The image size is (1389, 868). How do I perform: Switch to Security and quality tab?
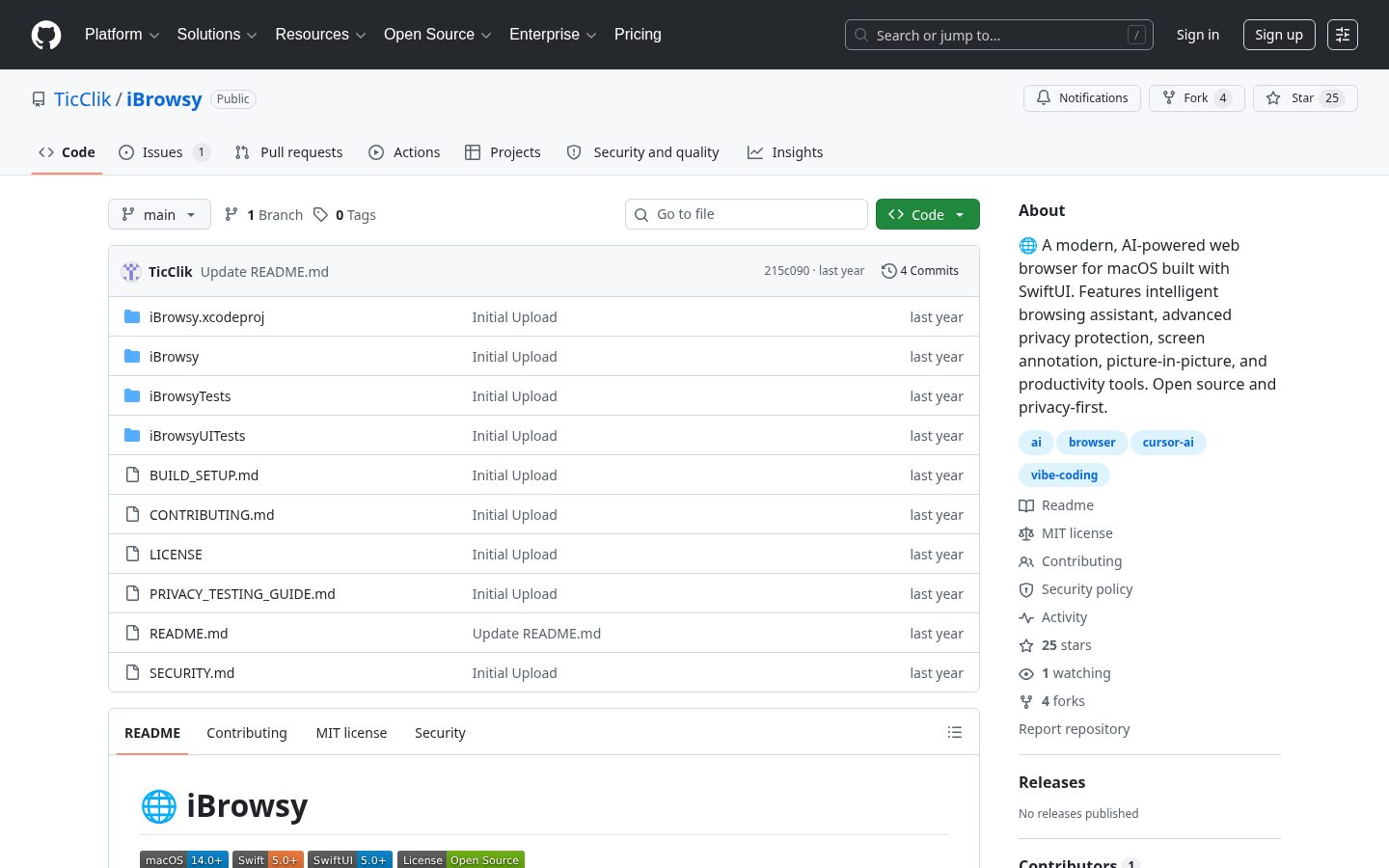tap(642, 152)
